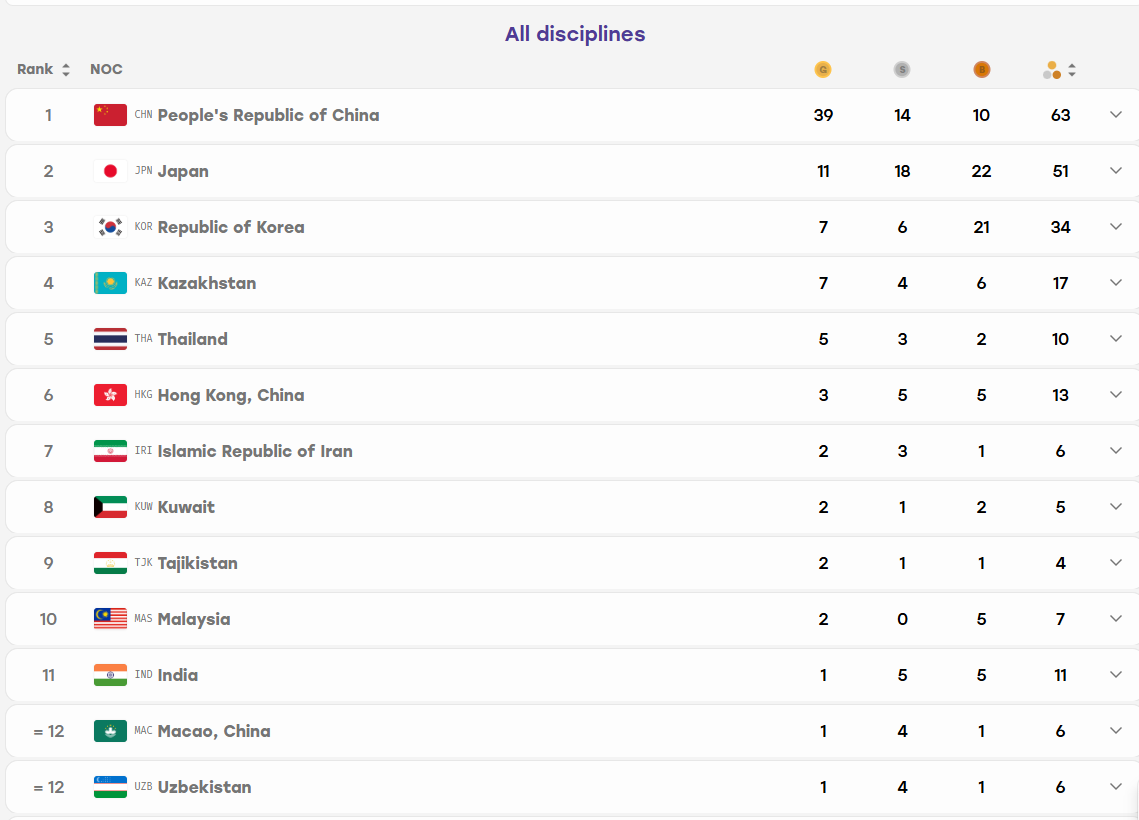Click the bronze medal column icon
1139x820 pixels.
pyautogui.click(x=981, y=70)
